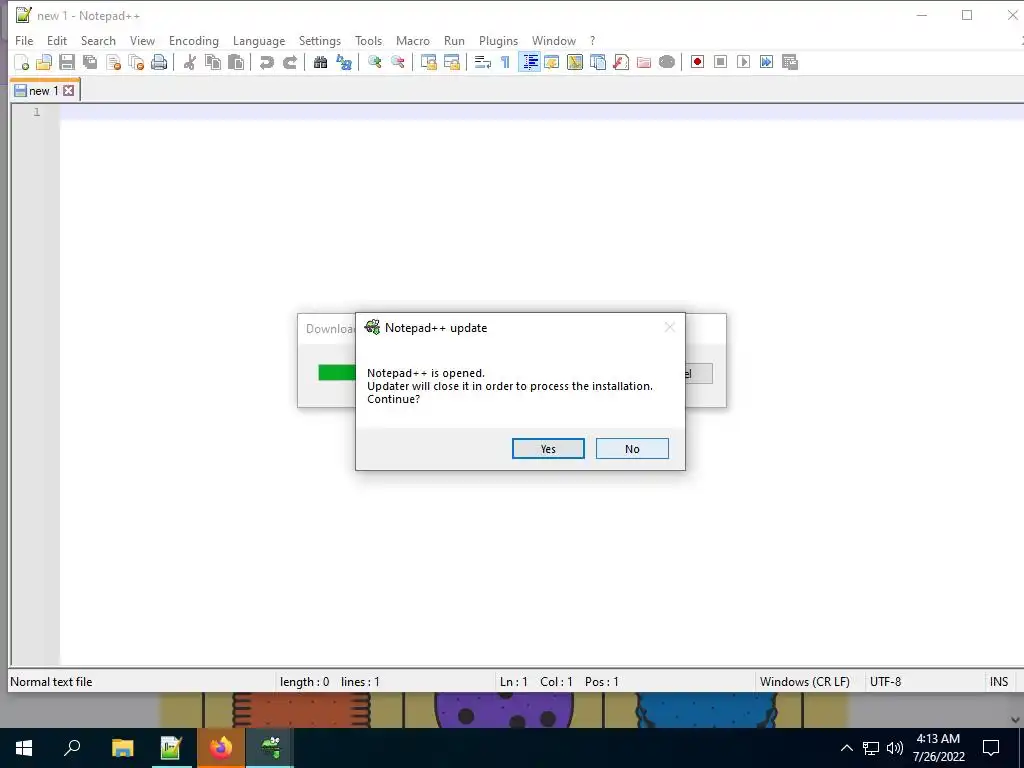1024x768 pixels.
Task: Click the Cut scissors icon
Action: 189,62
